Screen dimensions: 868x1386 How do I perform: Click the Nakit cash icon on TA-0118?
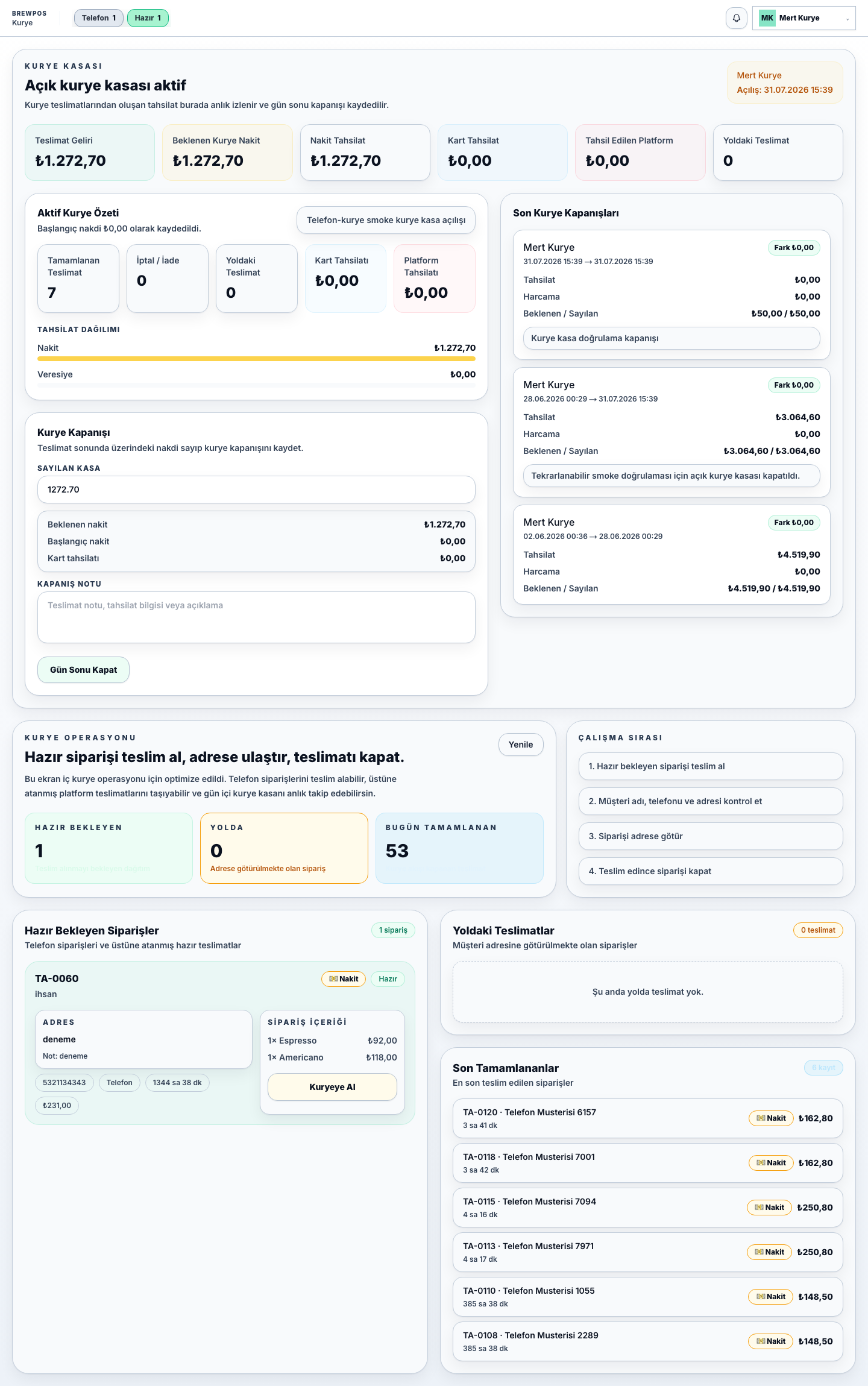click(761, 1163)
